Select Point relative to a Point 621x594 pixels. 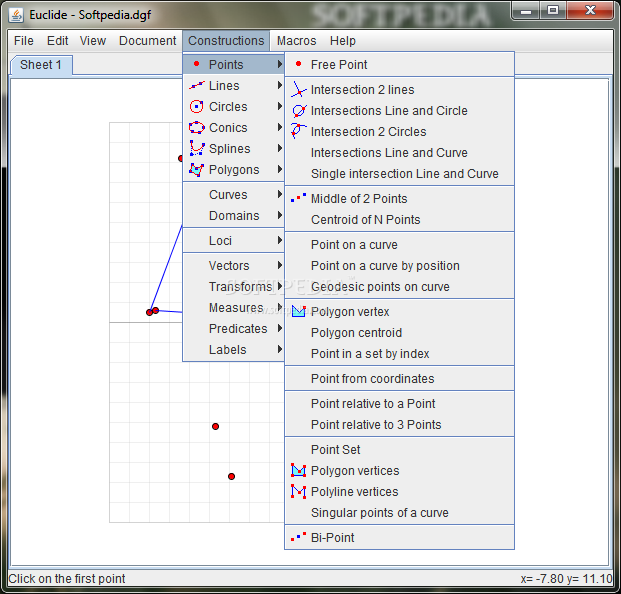point(399,403)
